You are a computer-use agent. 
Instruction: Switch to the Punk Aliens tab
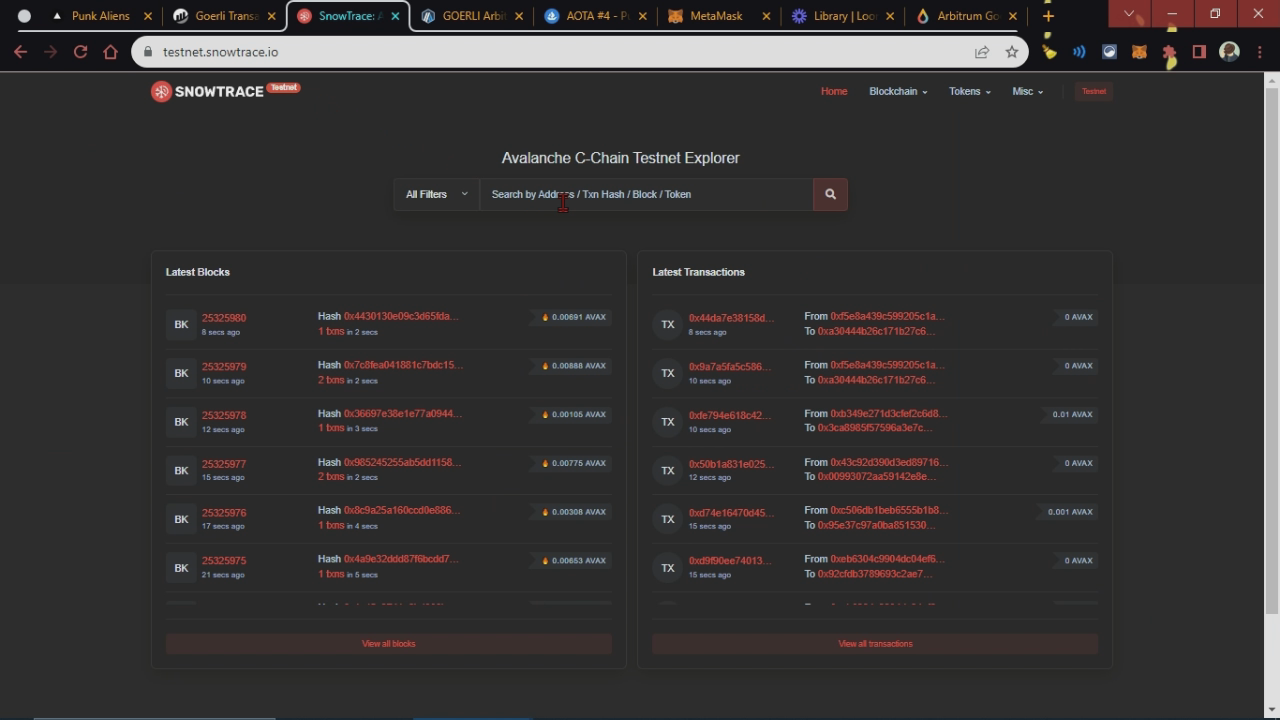(100, 16)
